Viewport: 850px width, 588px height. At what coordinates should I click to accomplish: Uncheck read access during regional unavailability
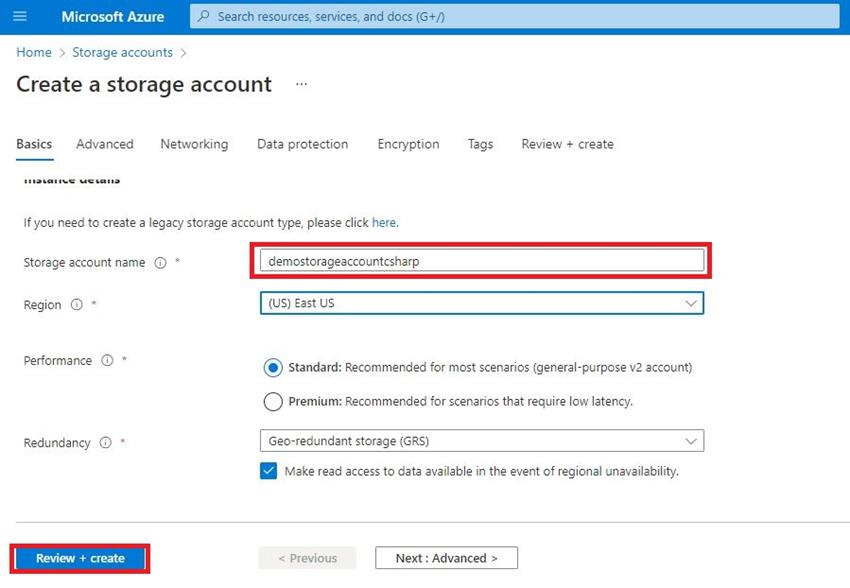tap(268, 470)
